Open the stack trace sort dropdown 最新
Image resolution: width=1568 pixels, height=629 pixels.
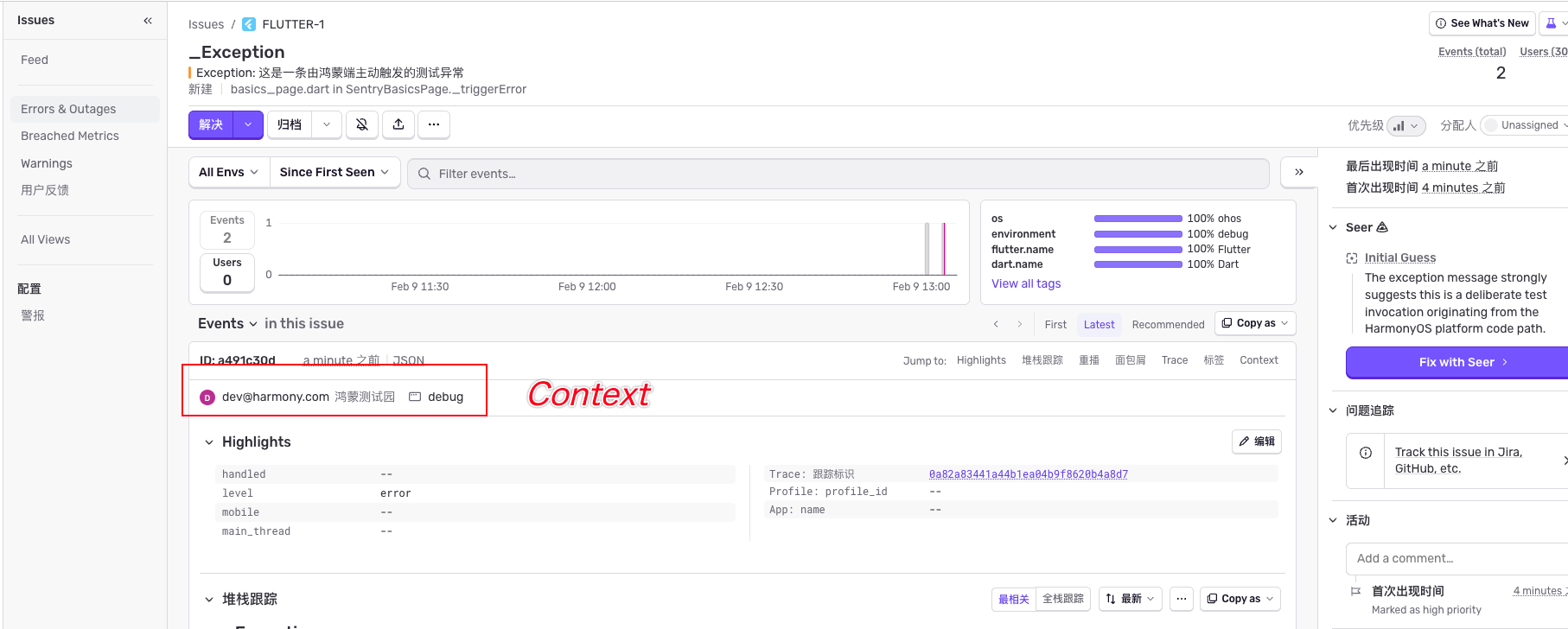[x=1130, y=599]
